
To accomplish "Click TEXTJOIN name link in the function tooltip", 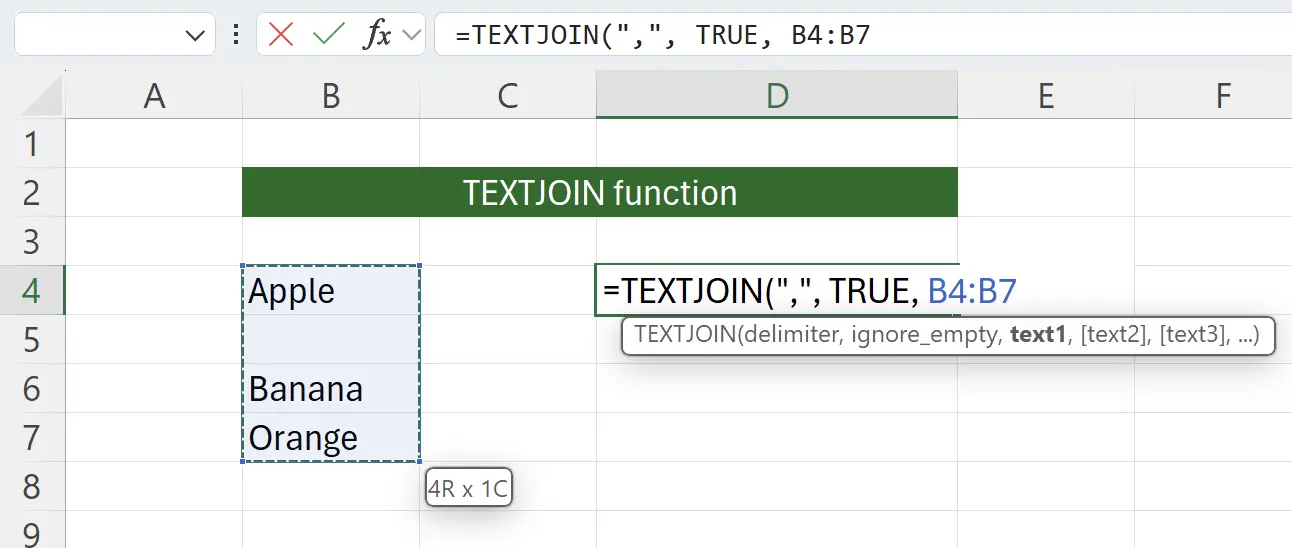I will point(685,336).
